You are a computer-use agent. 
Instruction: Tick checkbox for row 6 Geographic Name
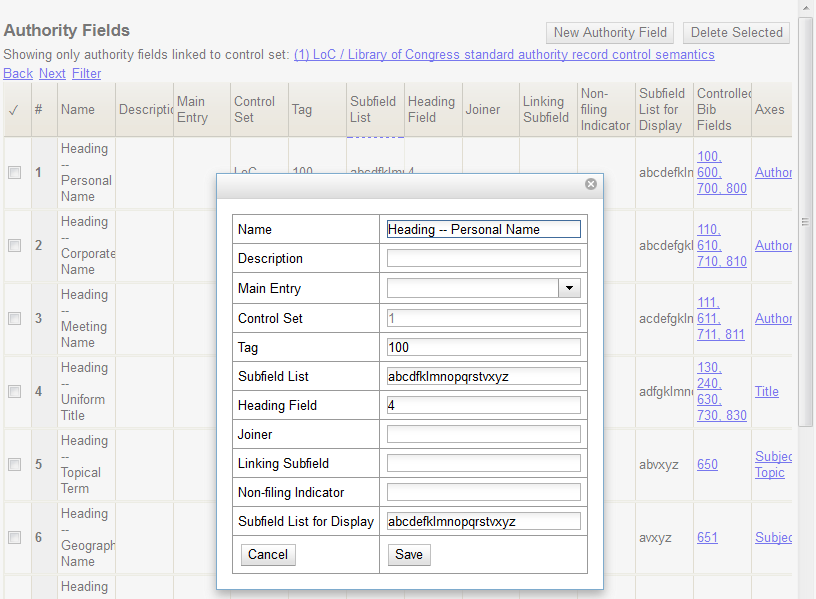coord(15,537)
